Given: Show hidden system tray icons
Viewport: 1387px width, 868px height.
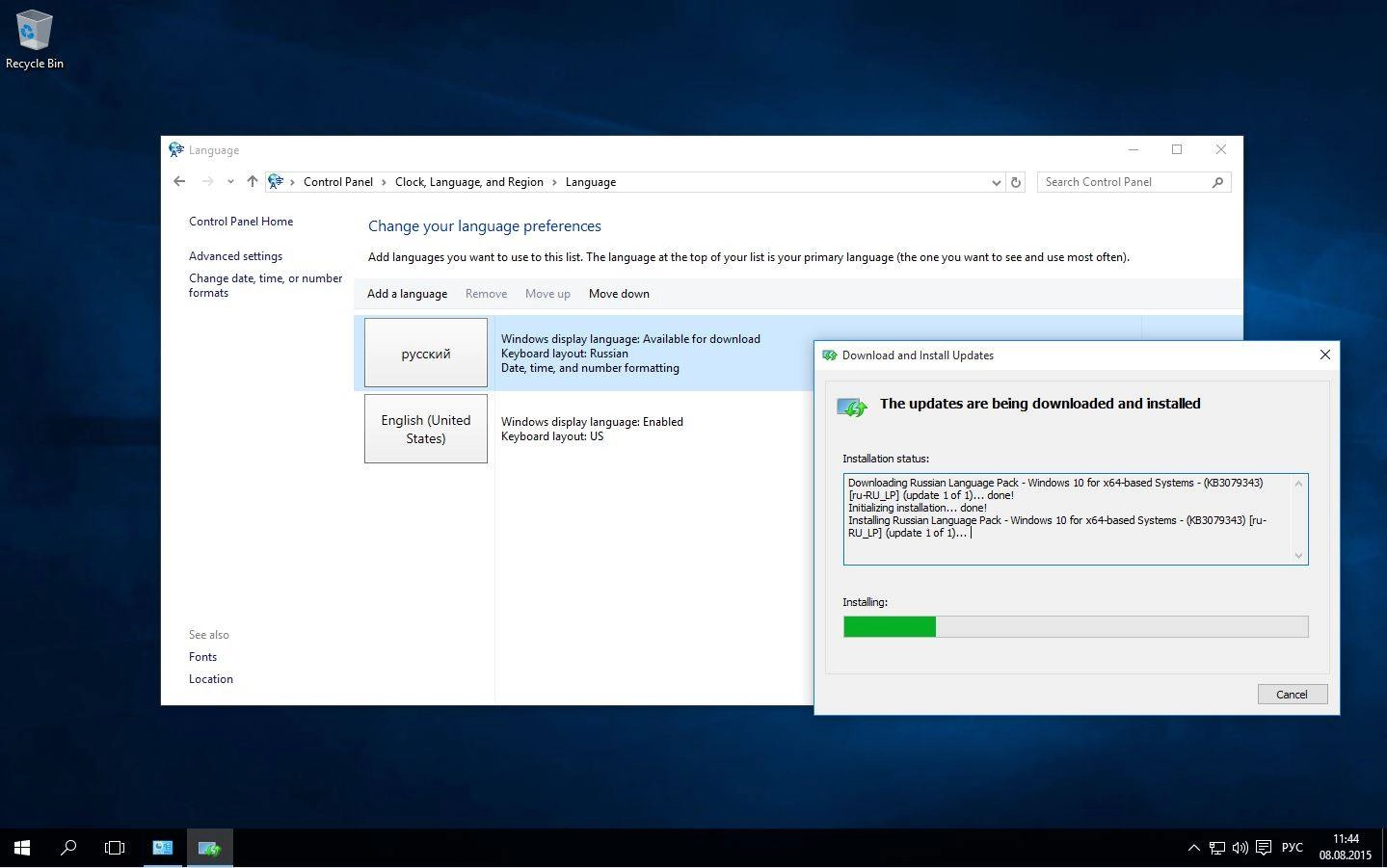Looking at the screenshot, I should tap(1193, 848).
